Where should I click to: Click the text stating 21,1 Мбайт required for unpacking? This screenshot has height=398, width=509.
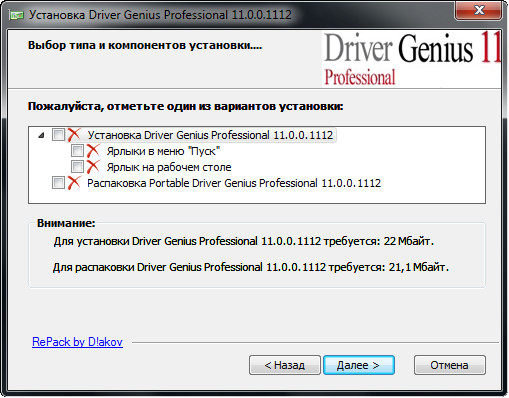tap(251, 267)
